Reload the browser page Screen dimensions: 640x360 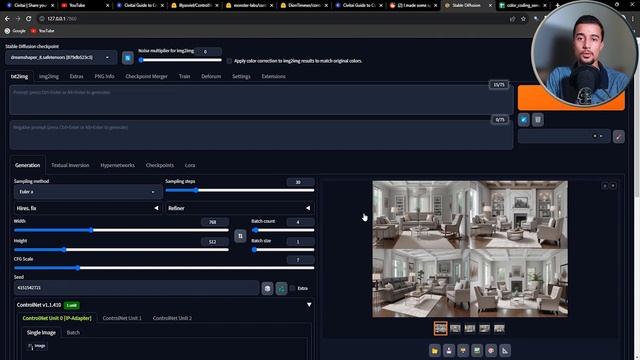pyautogui.click(x=29, y=19)
